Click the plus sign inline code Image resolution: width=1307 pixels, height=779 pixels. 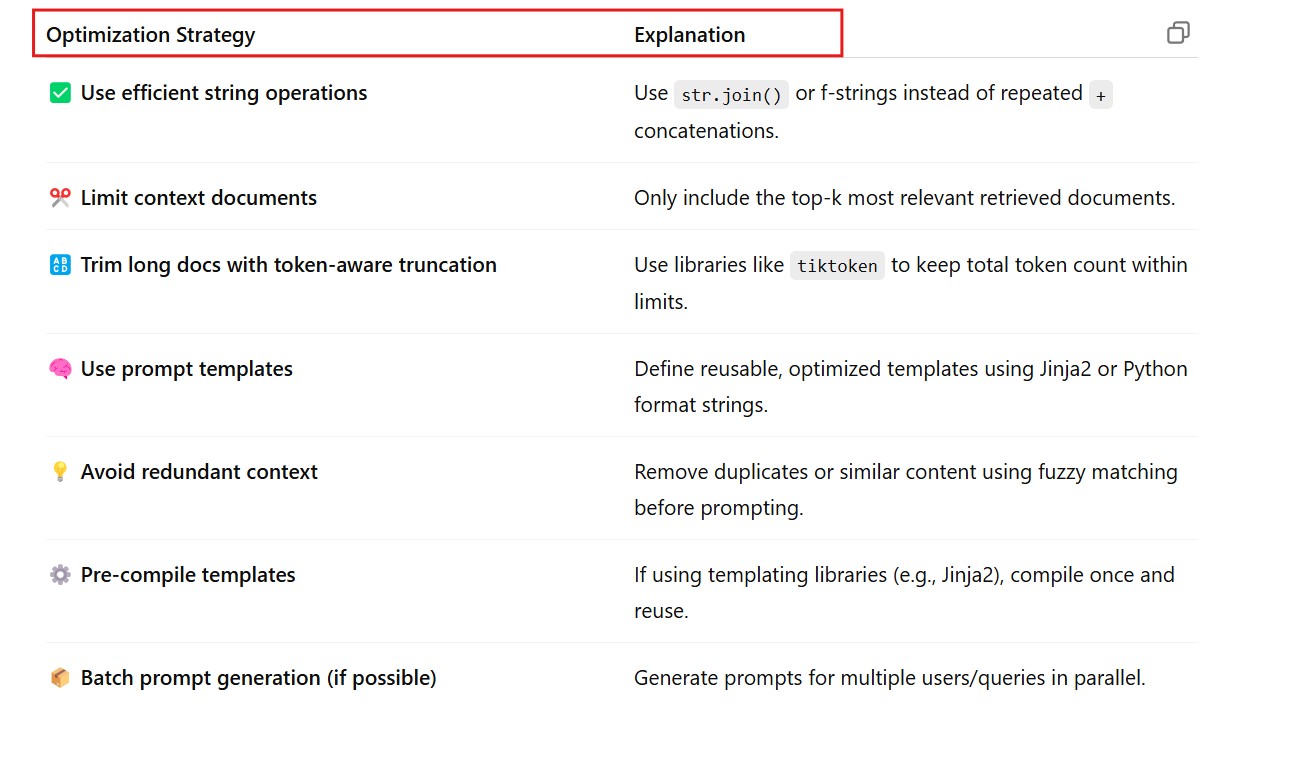tap(1100, 95)
